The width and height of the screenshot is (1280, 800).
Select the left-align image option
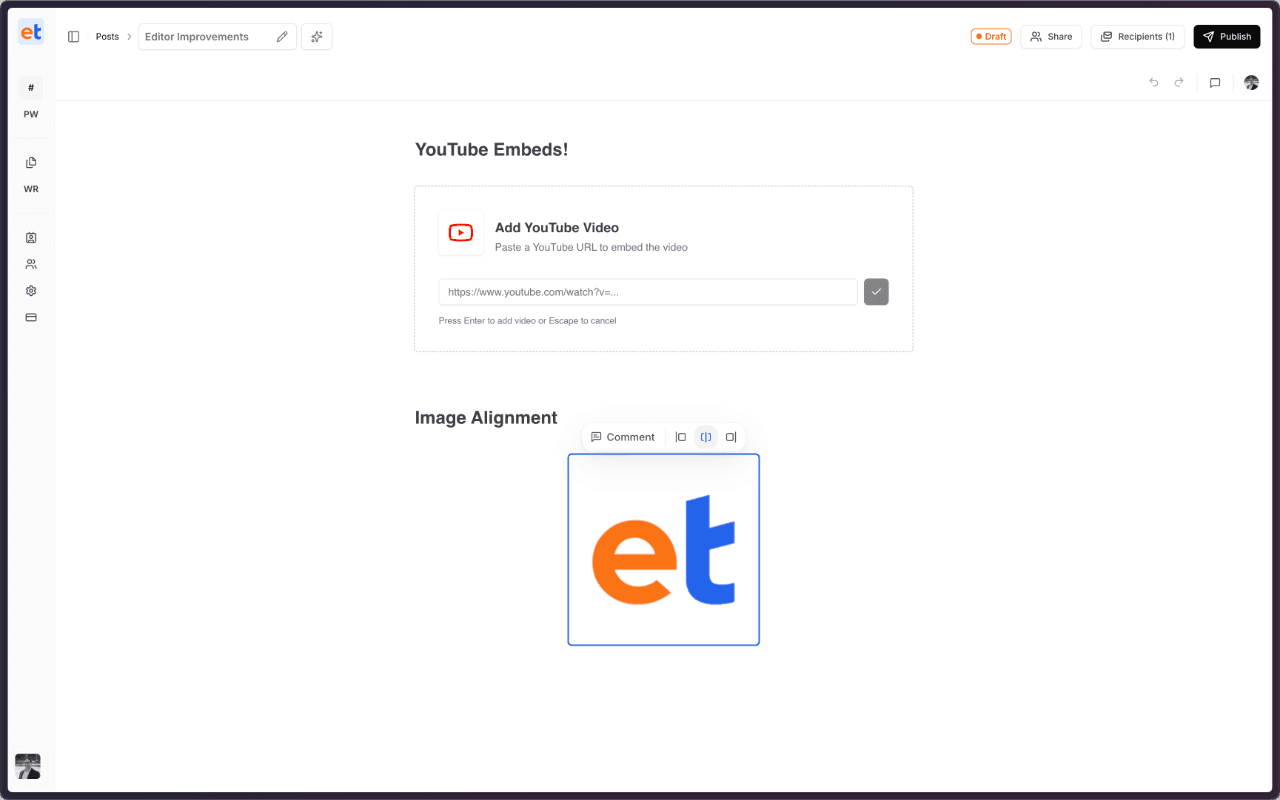[681, 437]
